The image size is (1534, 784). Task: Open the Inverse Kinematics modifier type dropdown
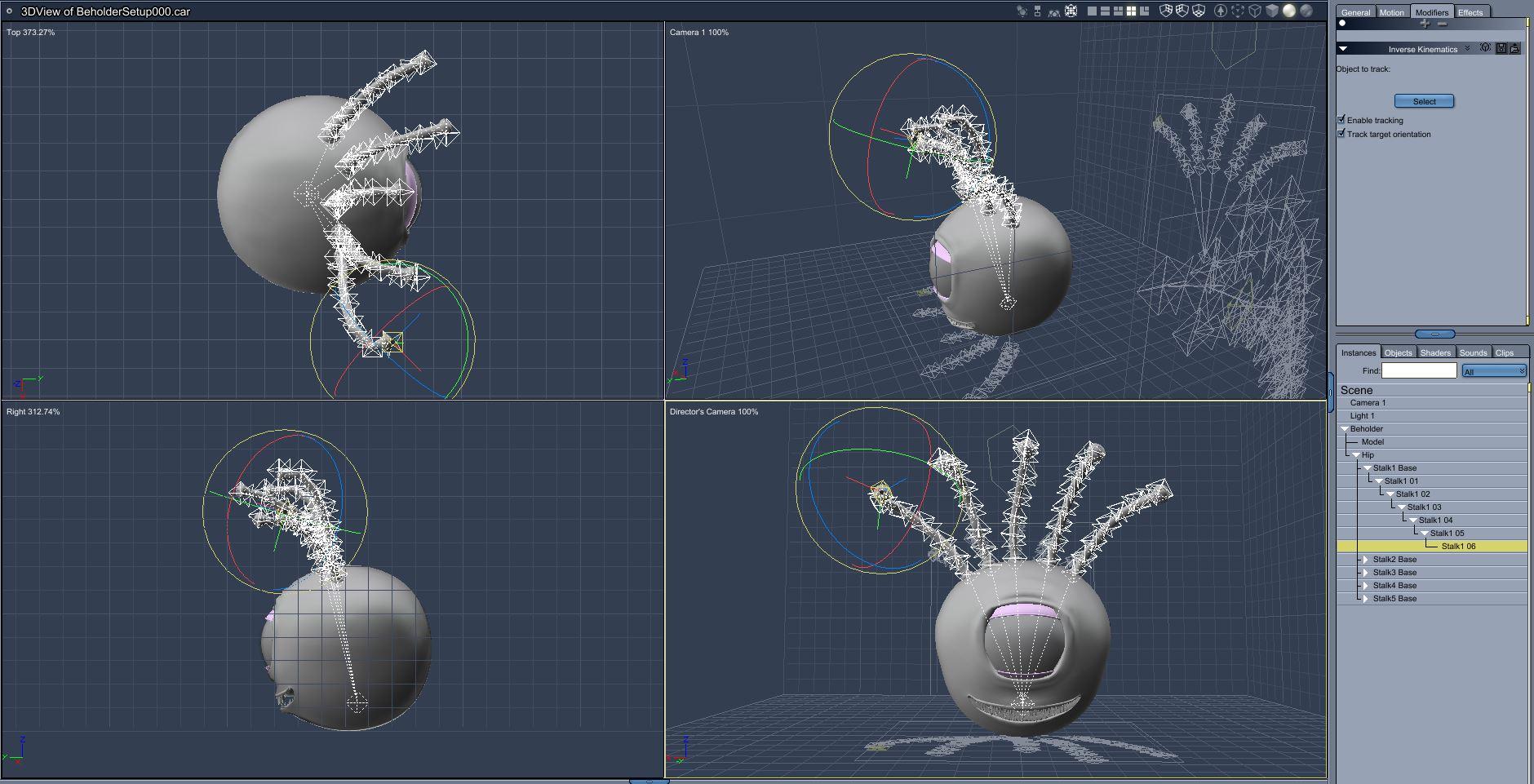(1467, 49)
